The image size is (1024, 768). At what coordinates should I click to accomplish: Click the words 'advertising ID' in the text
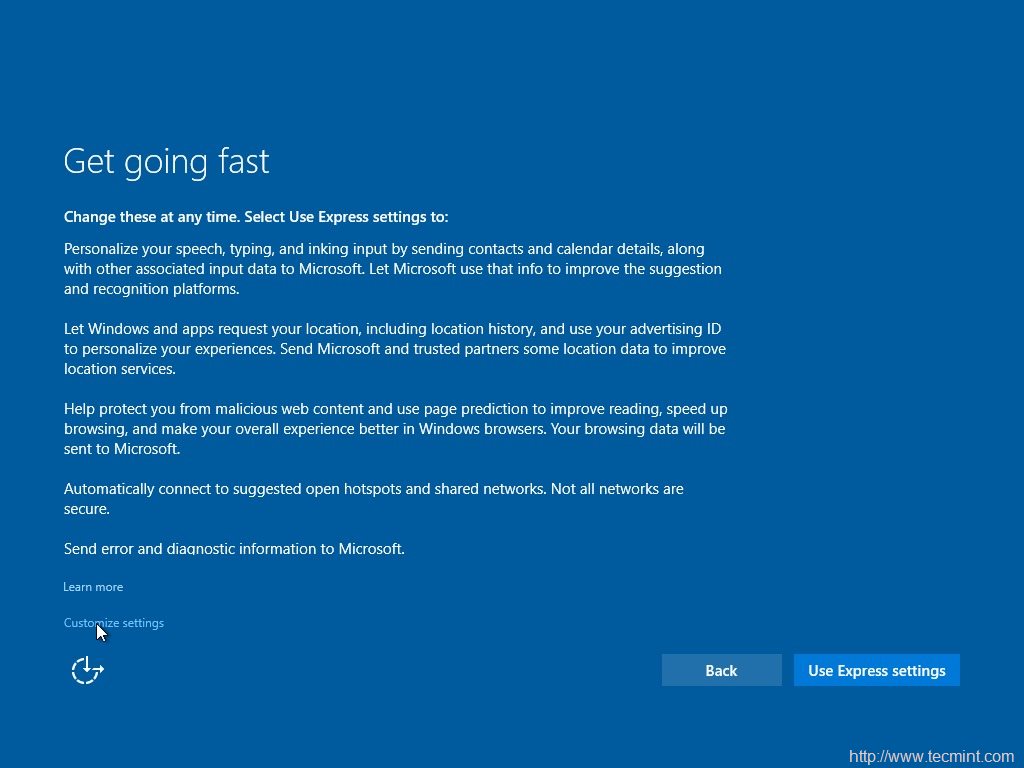click(x=674, y=329)
